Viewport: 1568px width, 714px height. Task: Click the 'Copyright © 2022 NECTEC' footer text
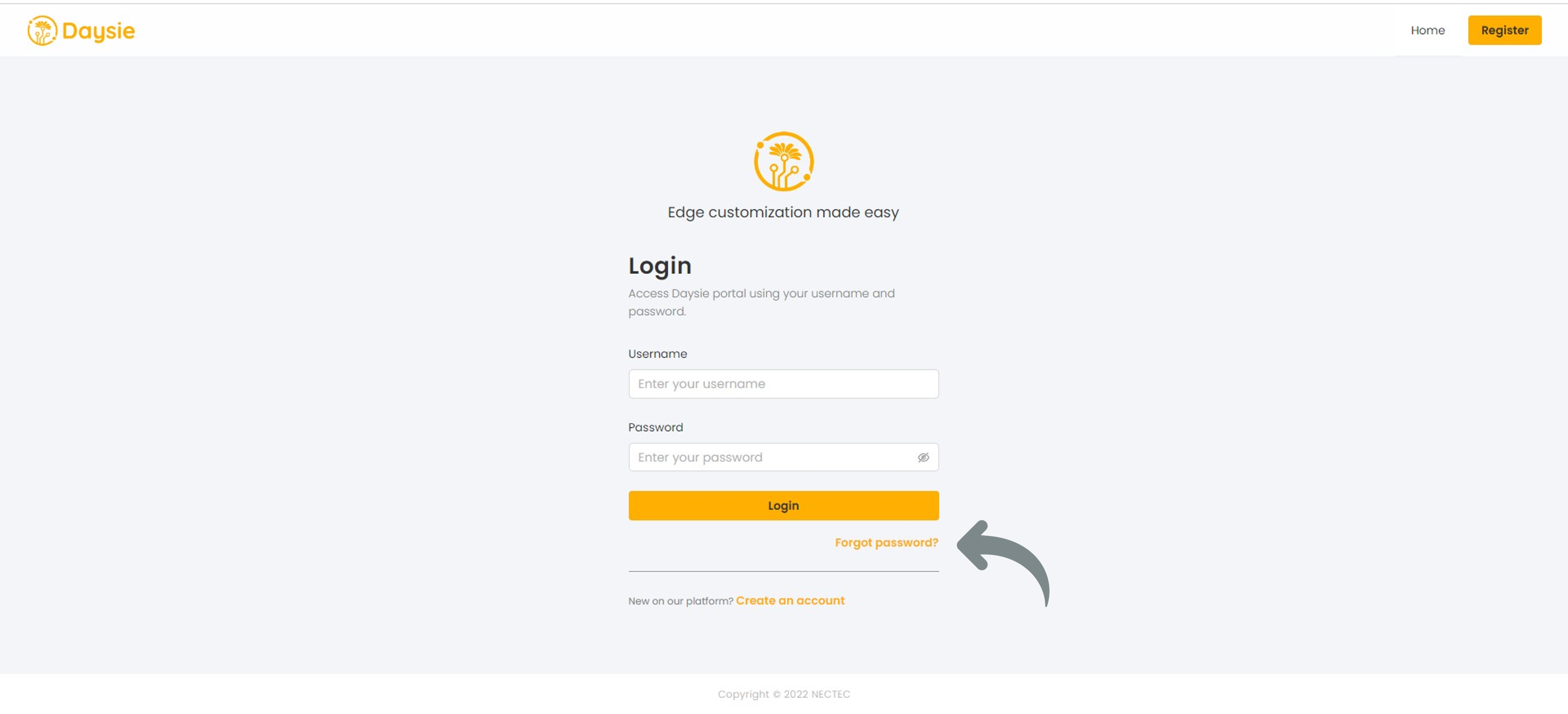pos(783,694)
